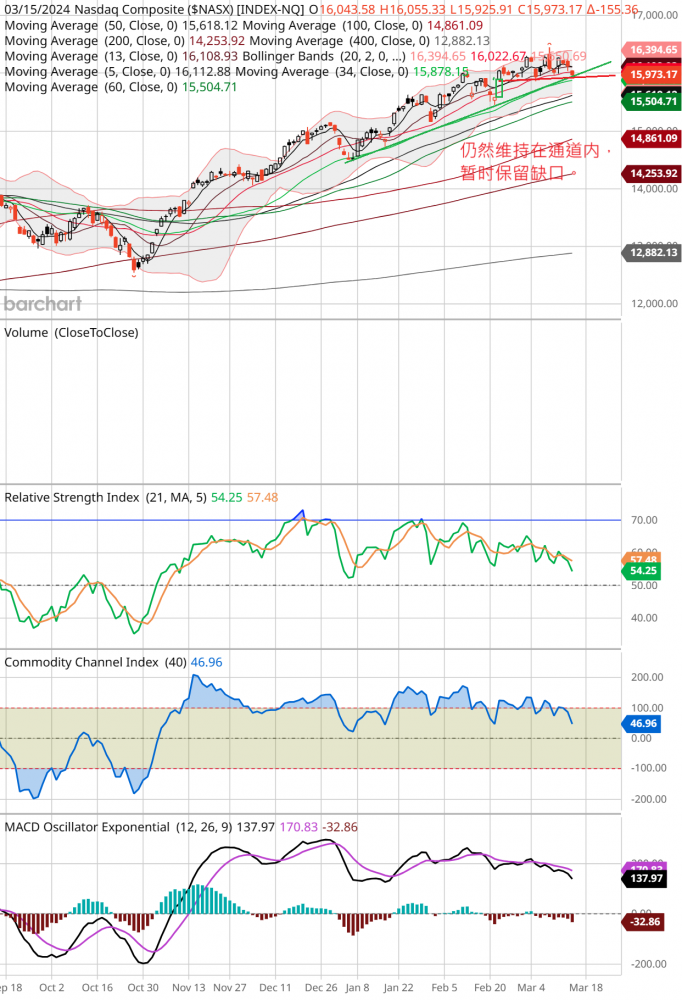Viewport: 682px width, 1000px height.
Task: Click the red 15,973.17 last price tag
Action: pos(653,75)
